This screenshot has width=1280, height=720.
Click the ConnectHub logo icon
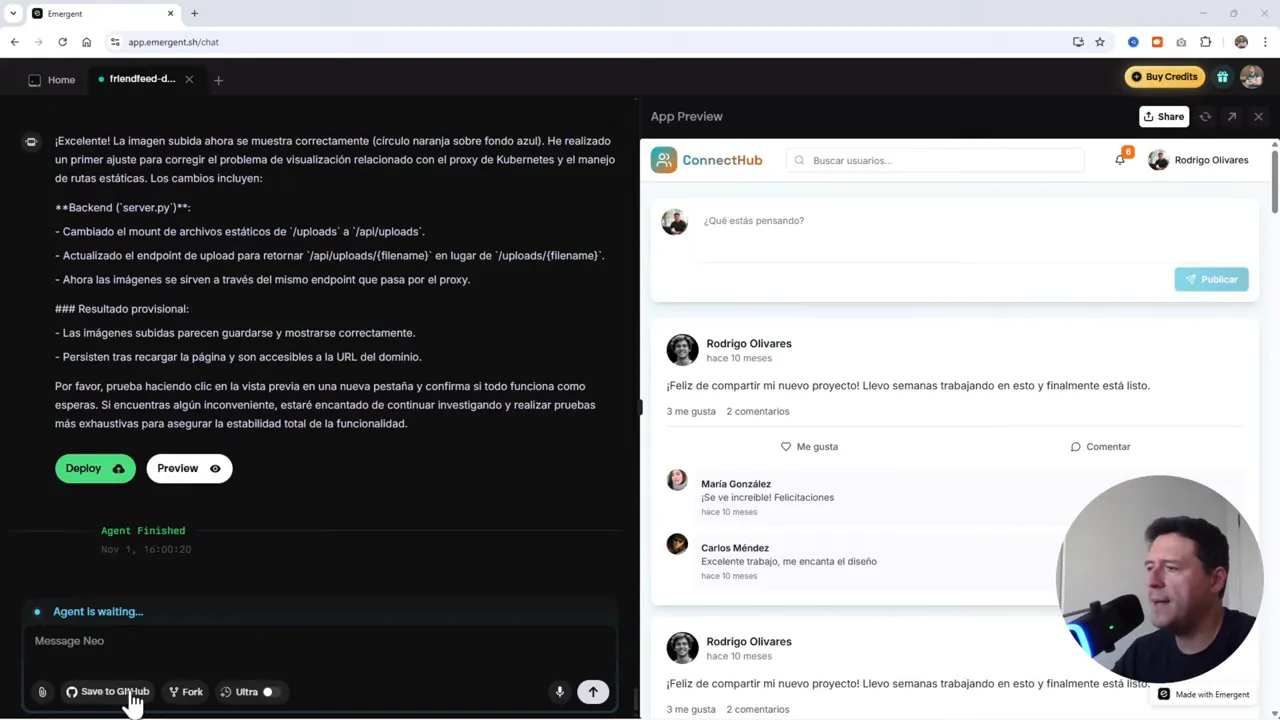click(663, 160)
